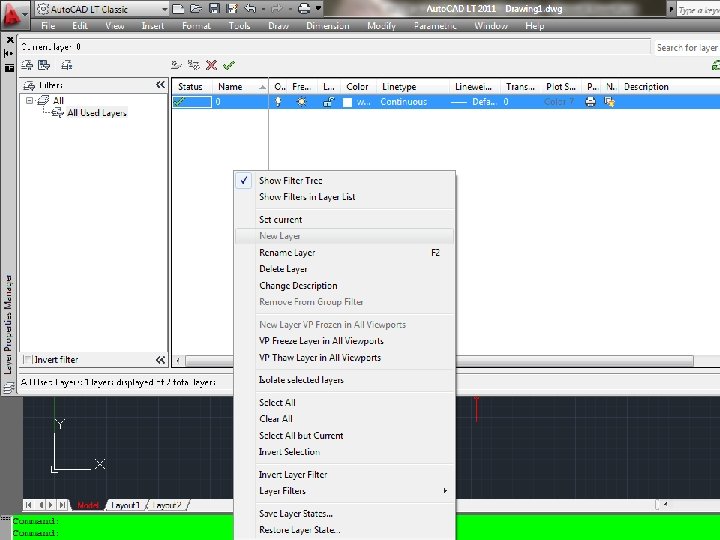Screen dimensions: 720x540
Task: Choose Delete Layer from context menu
Action: tap(344, 269)
